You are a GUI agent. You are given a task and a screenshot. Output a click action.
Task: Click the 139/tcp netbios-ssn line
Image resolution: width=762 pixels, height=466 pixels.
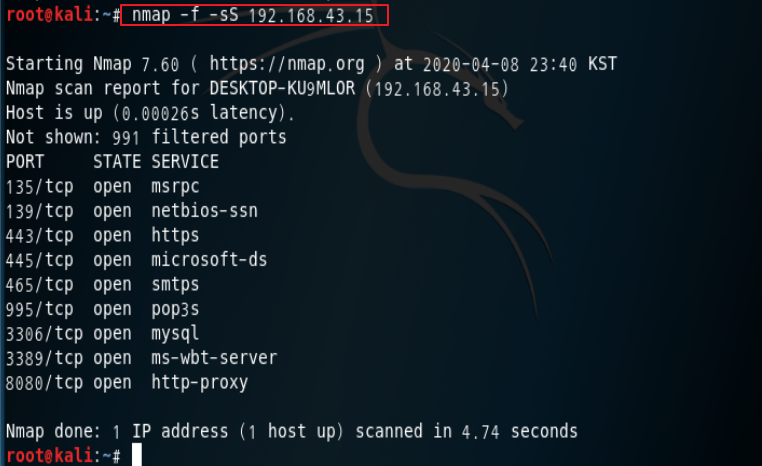click(x=132, y=211)
